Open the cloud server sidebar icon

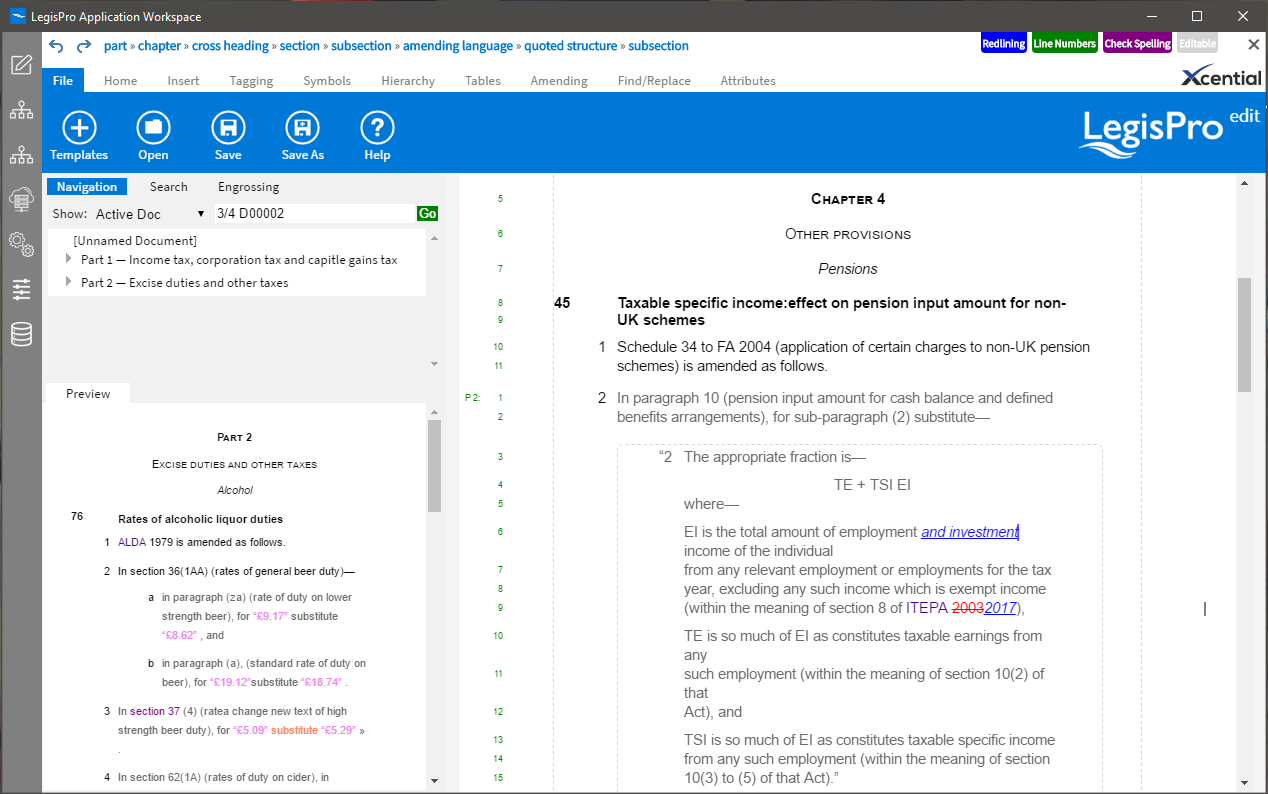[x=21, y=200]
